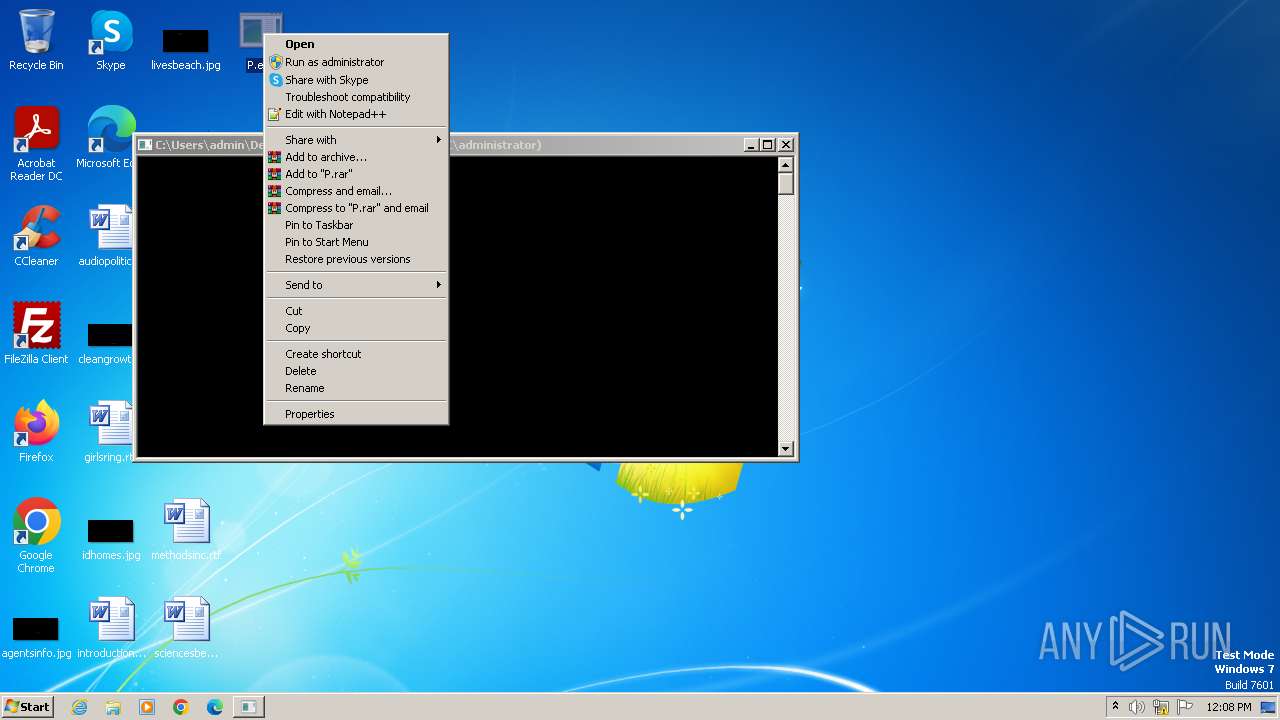Click the network tray icon
Viewport: 1280px width, 720px height.
1161,707
